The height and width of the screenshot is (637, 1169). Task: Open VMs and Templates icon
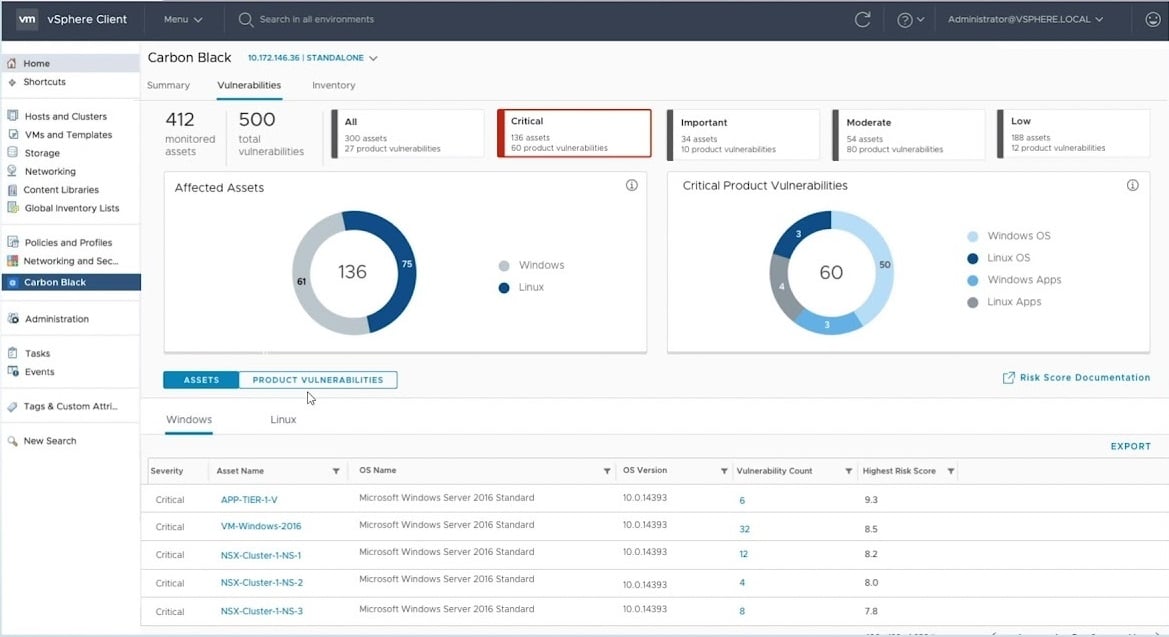click(13, 134)
